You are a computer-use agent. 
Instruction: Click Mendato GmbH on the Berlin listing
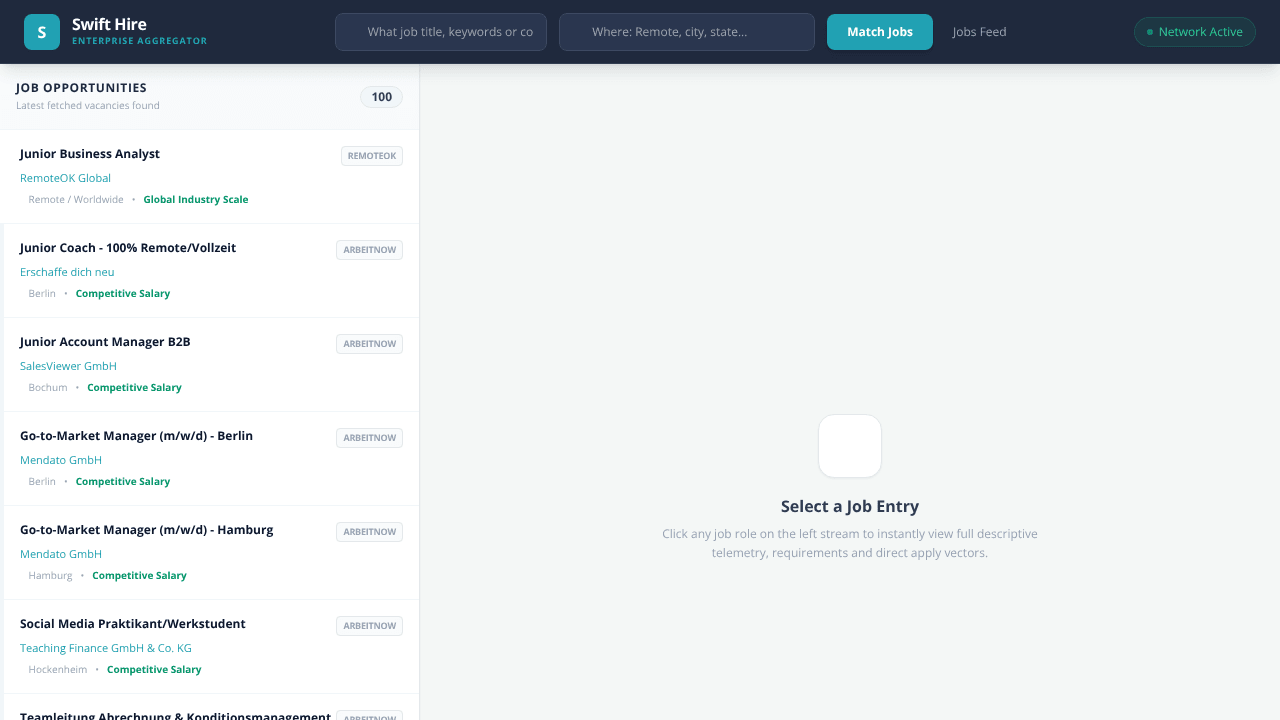[x=61, y=460]
